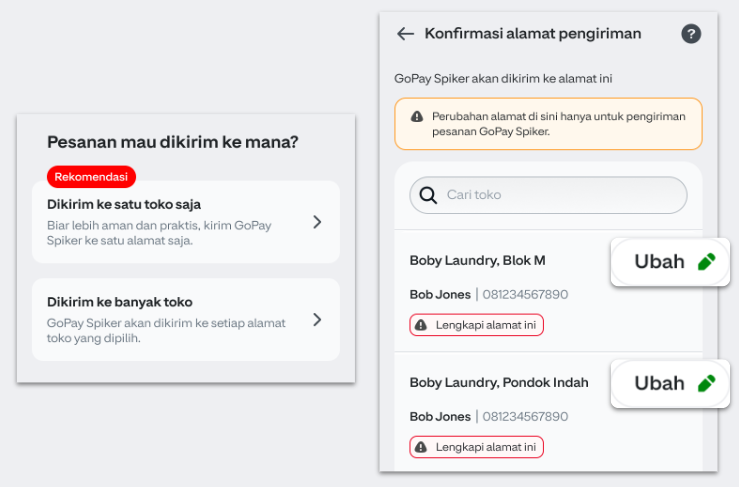Expand the chevron for Dikirim ke satu toko saja
Viewport: 739px width, 487px height.
click(317, 222)
